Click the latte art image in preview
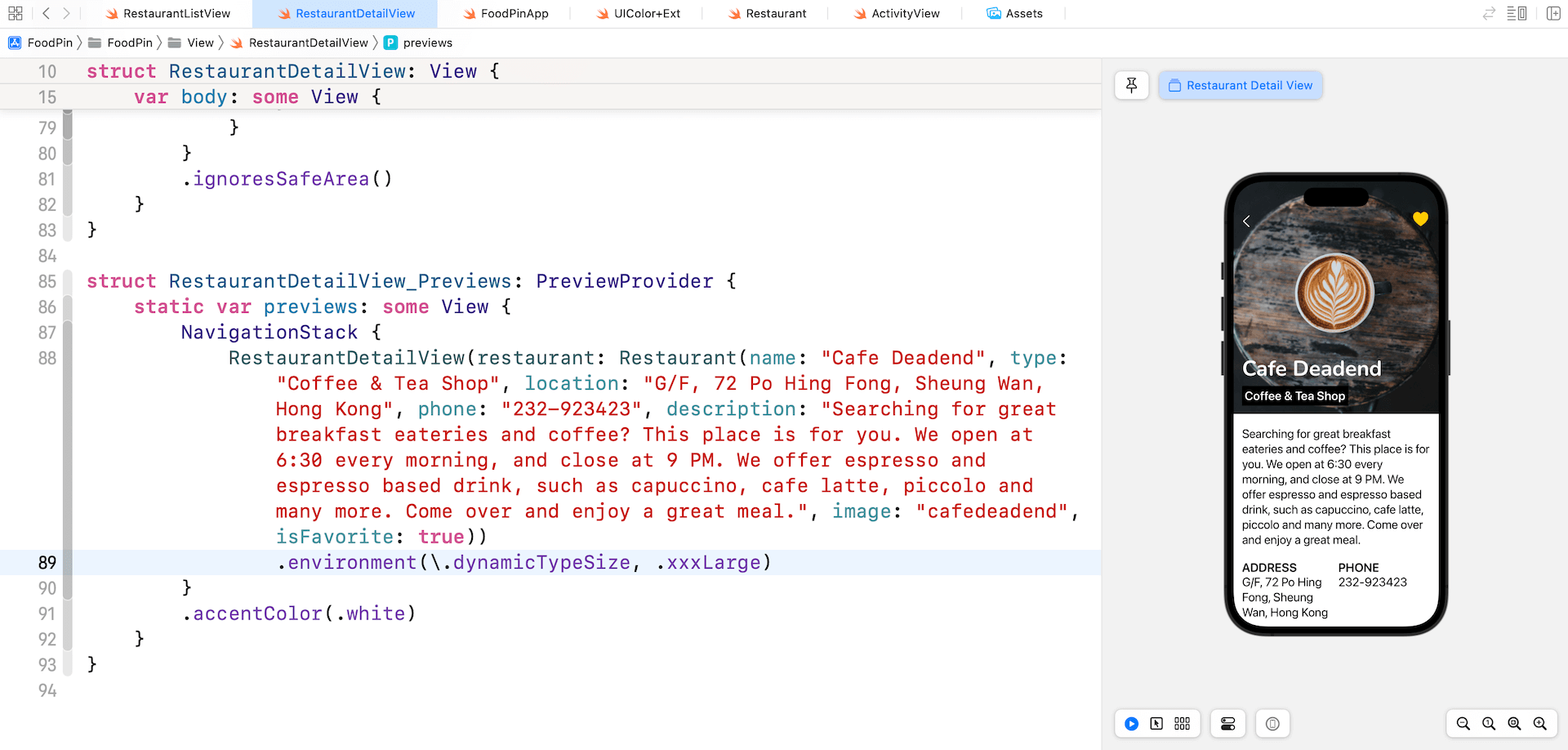This screenshot has width=1568, height=750. 1334,292
